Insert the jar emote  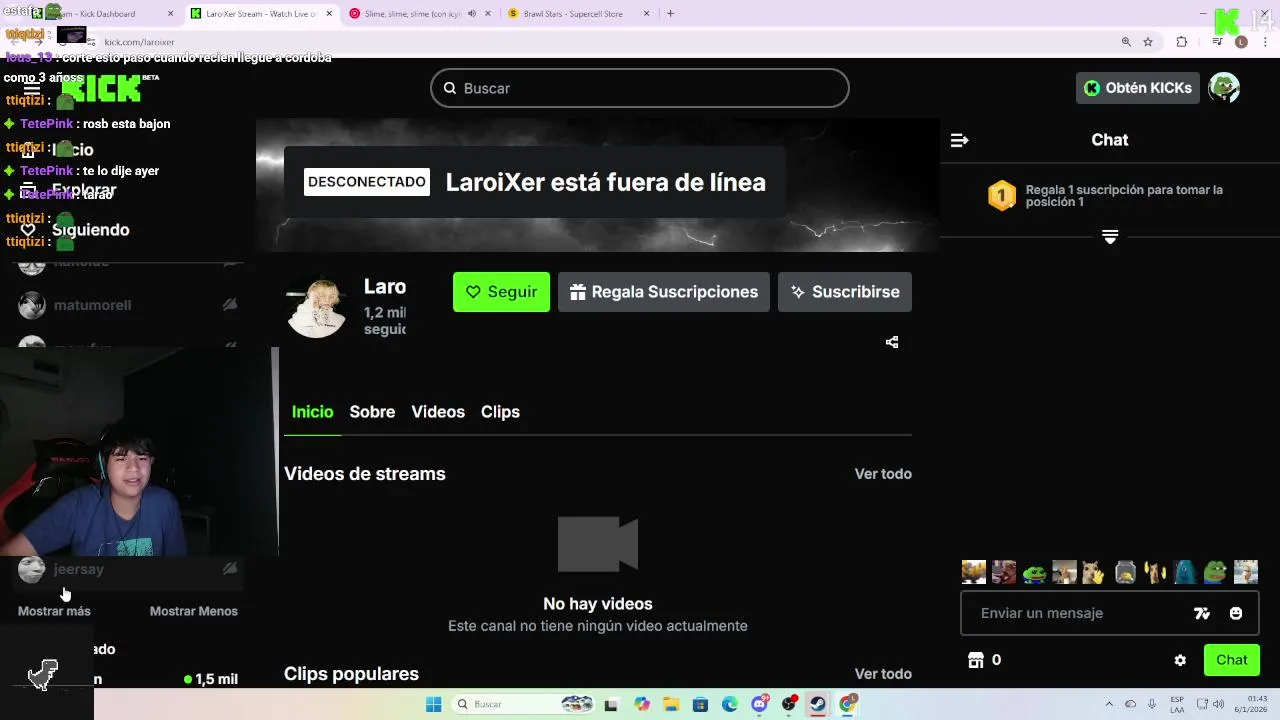1125,572
